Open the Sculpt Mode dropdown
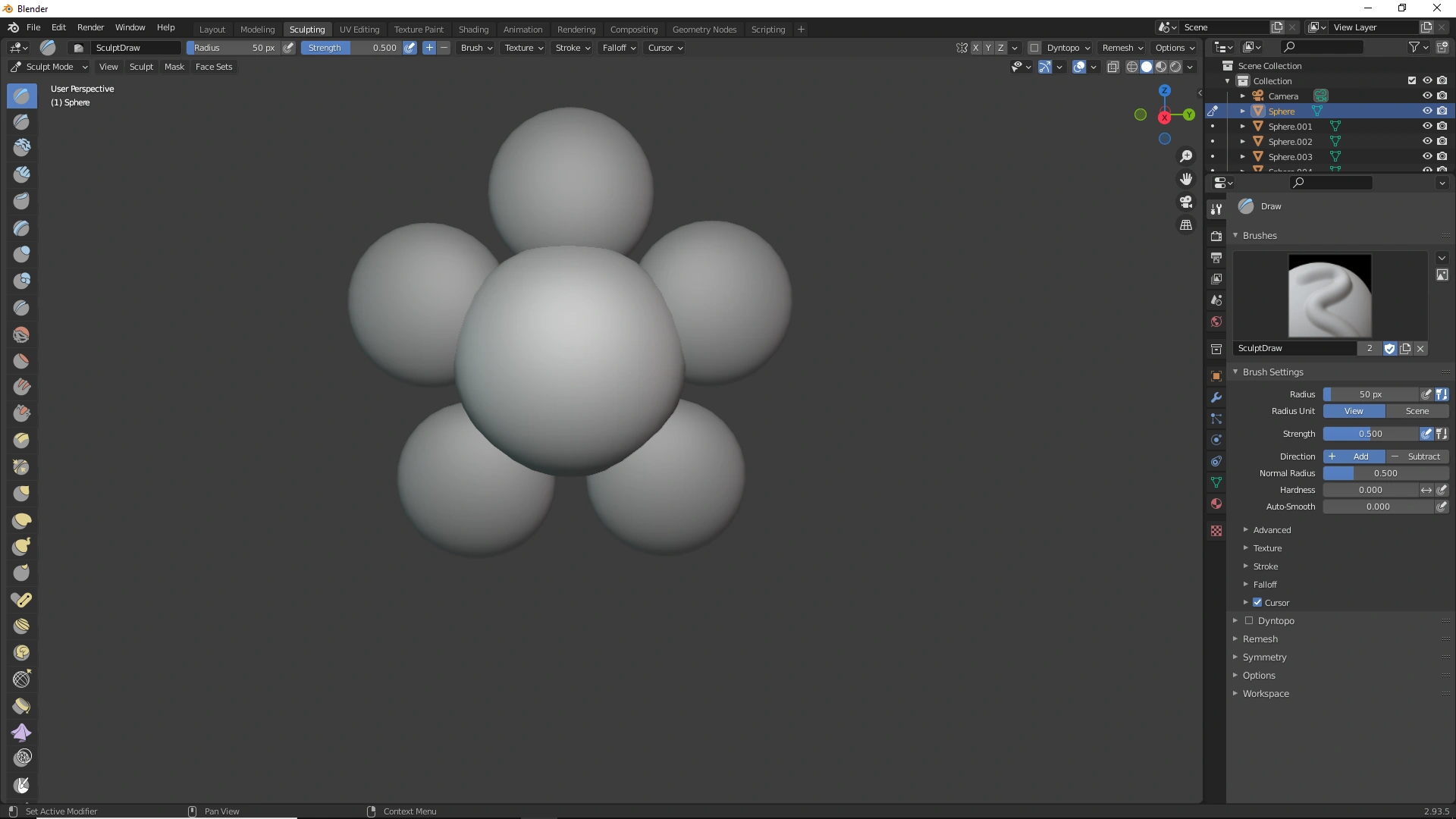Screen dimensions: 1456x819 pos(49,67)
